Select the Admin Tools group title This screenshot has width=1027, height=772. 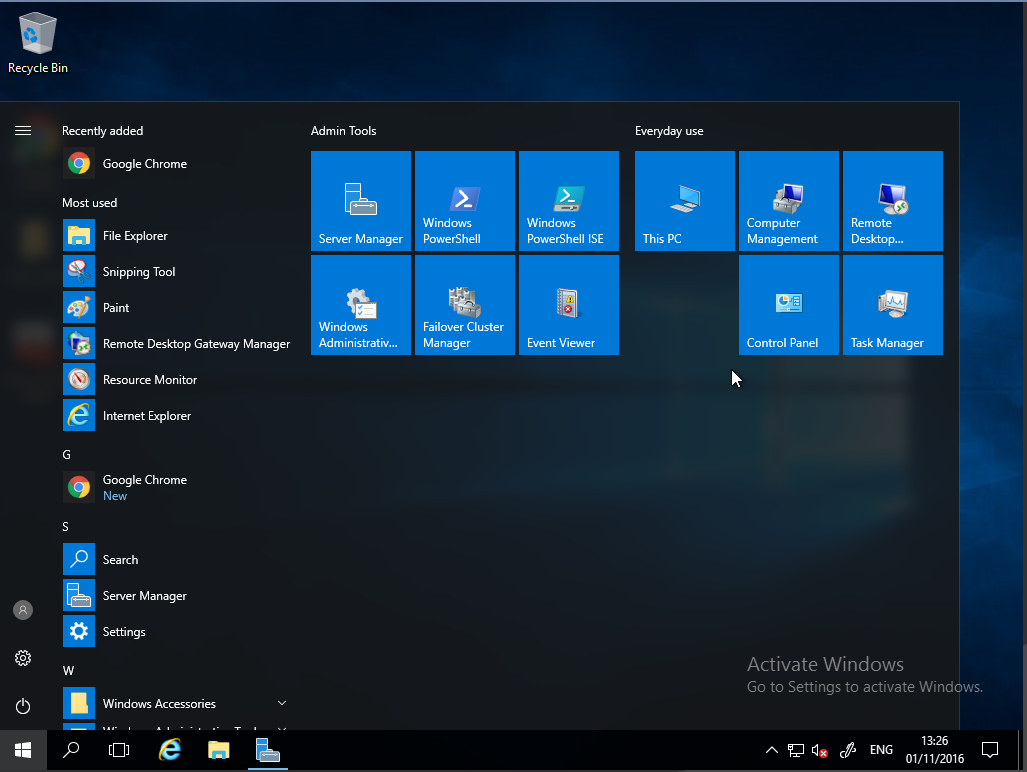tap(344, 131)
